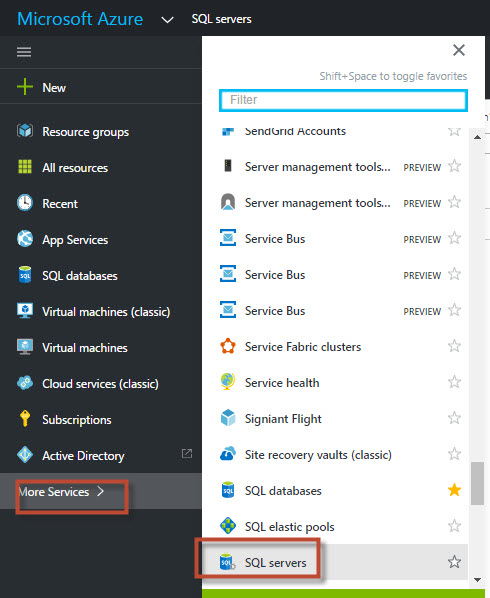Toggle favorite star for SQL servers
The height and width of the screenshot is (598, 490).
click(454, 562)
